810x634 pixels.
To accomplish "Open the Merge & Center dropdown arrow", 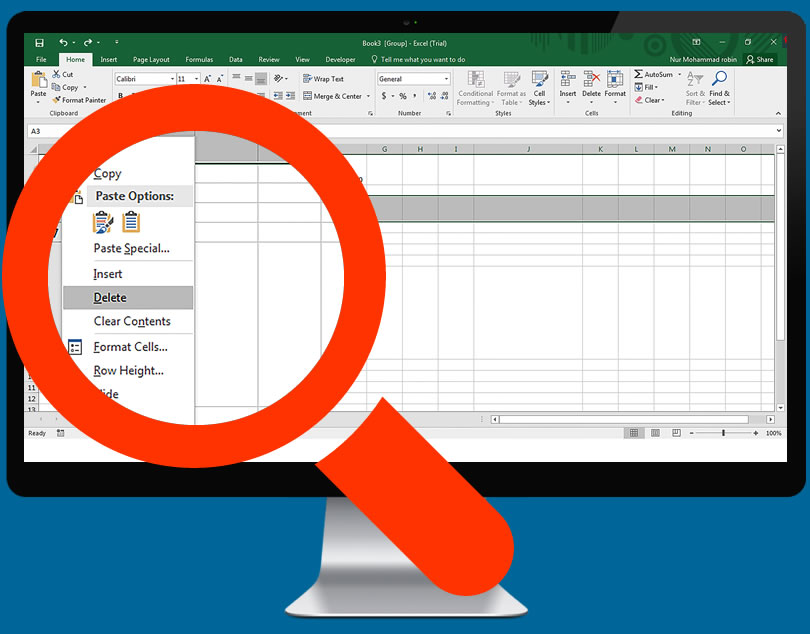I will (368, 97).
